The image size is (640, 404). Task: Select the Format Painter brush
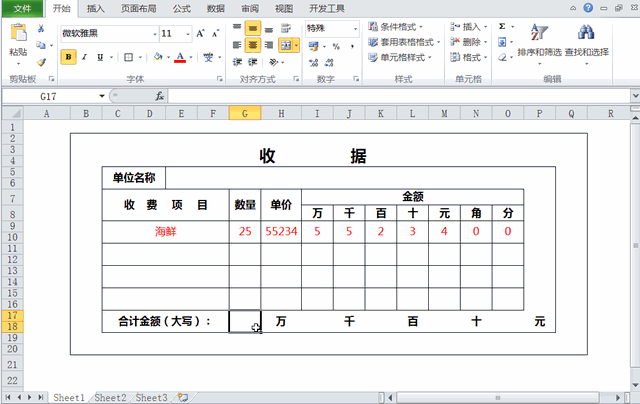41,62
